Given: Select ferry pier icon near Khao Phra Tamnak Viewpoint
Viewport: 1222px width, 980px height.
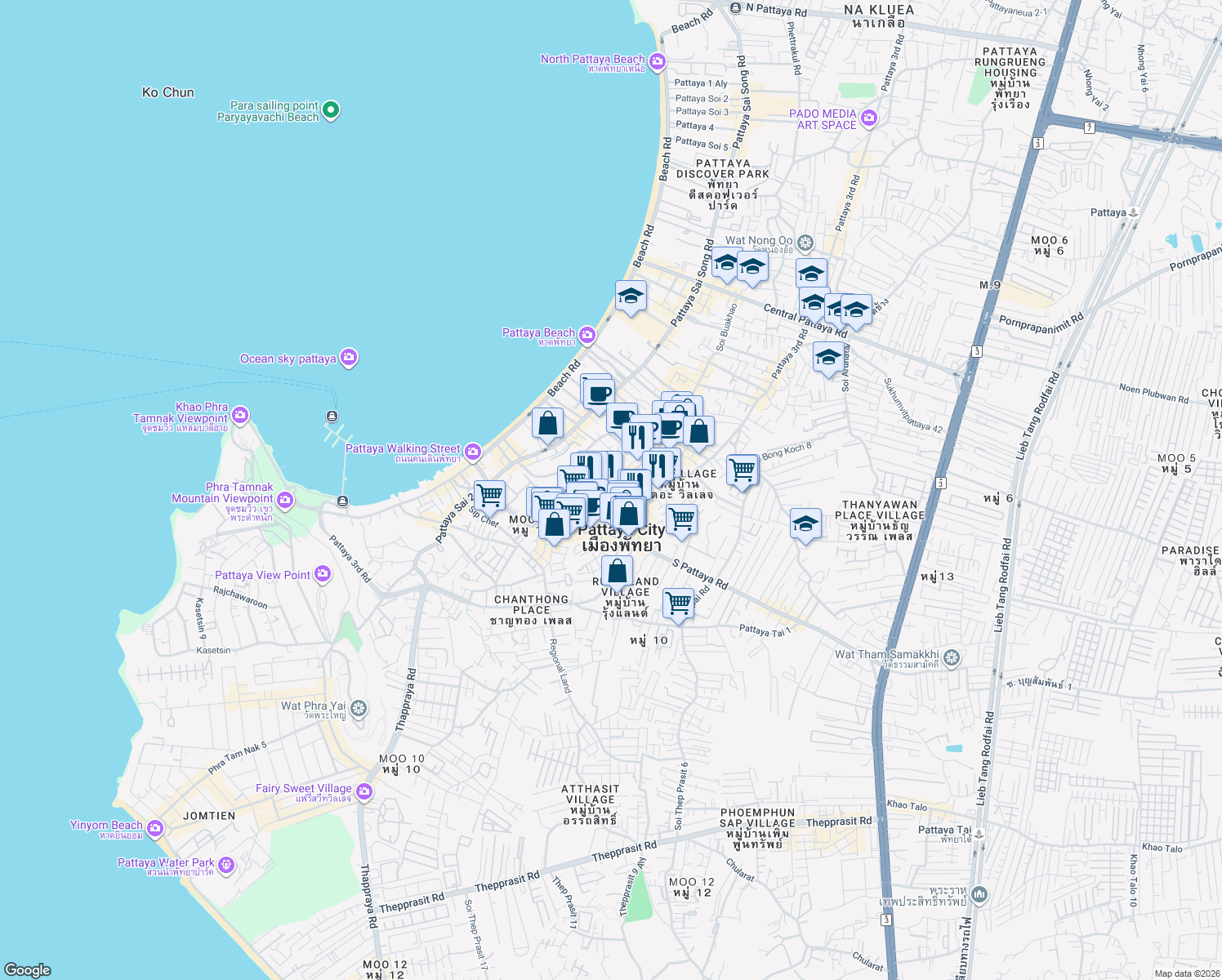Looking at the screenshot, I should (x=332, y=416).
